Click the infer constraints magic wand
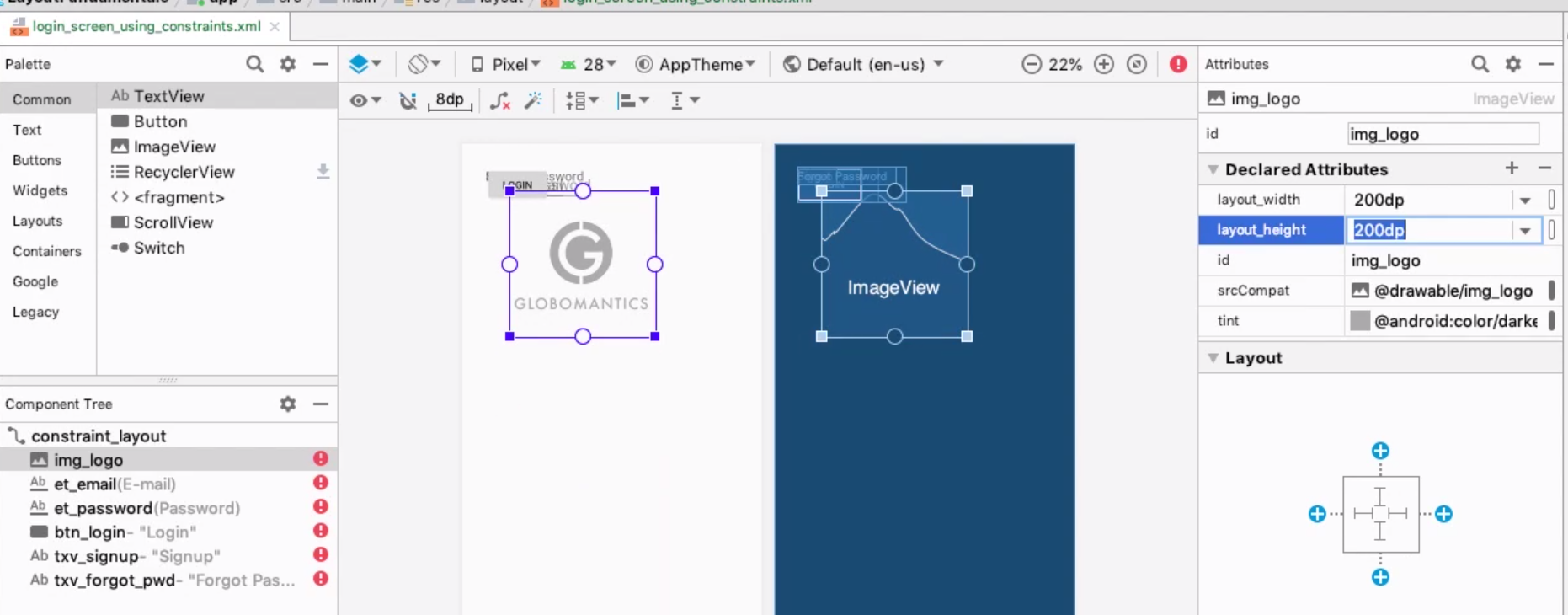The height and width of the screenshot is (615, 1568). [533, 100]
